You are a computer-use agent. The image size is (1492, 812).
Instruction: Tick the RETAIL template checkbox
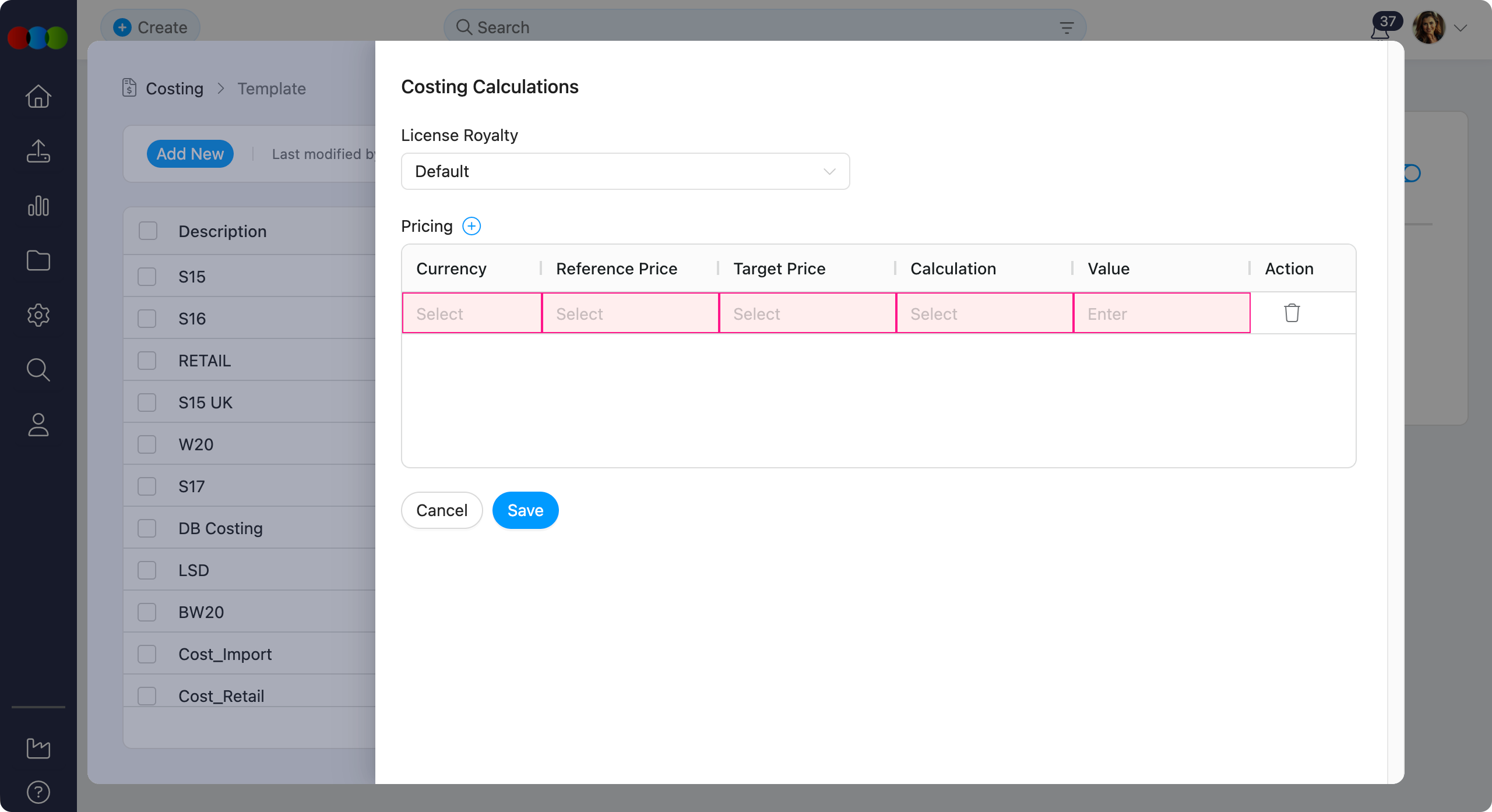[x=147, y=361]
